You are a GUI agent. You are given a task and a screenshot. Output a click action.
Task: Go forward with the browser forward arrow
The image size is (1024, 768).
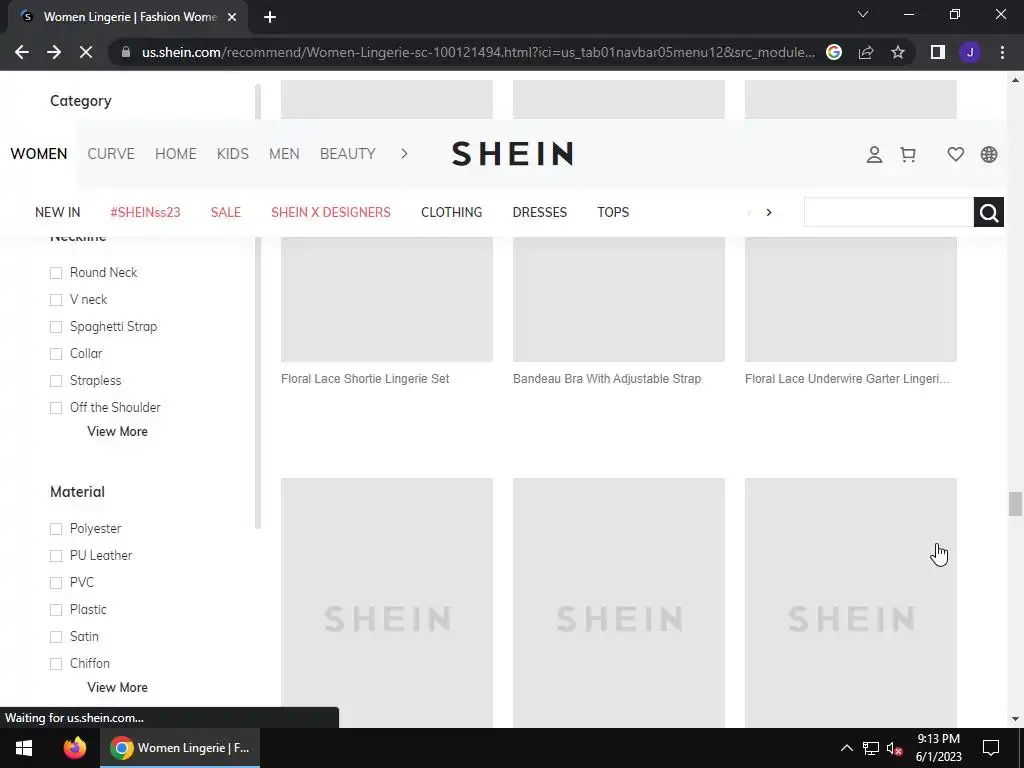point(54,52)
